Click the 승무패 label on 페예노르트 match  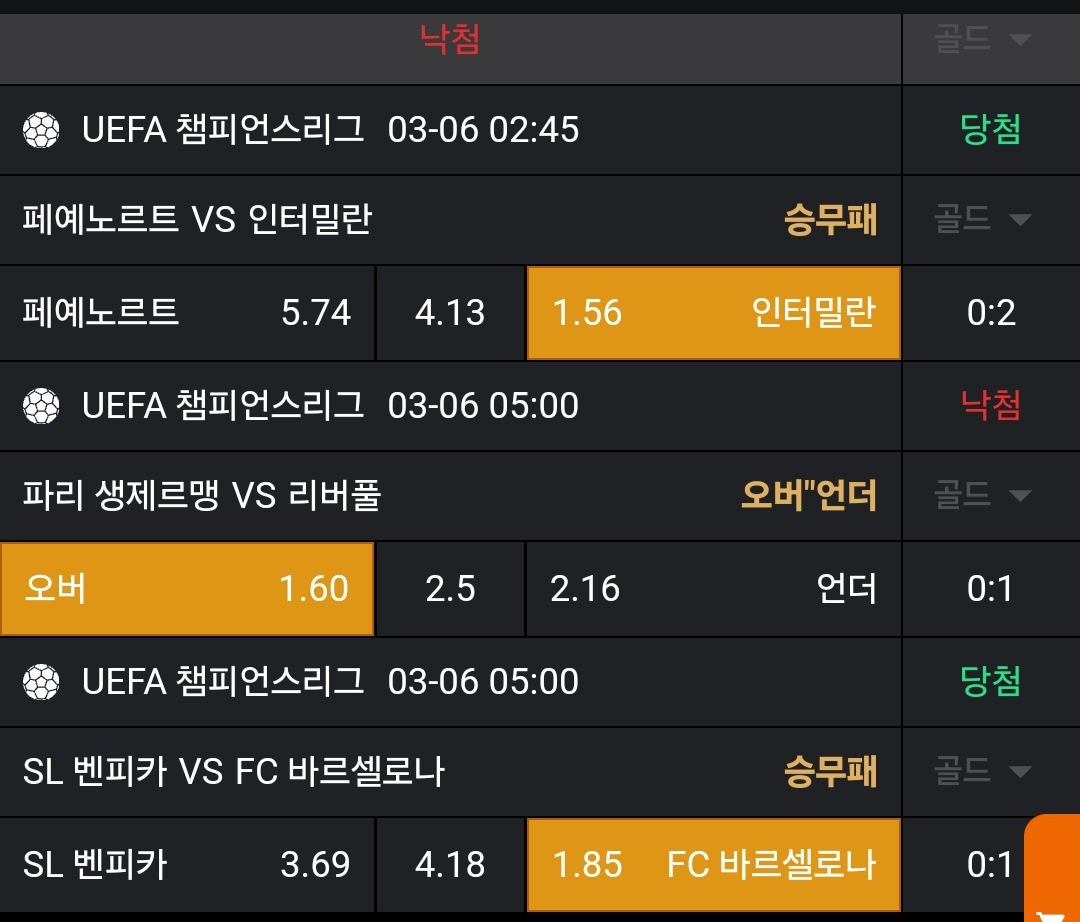(830, 220)
